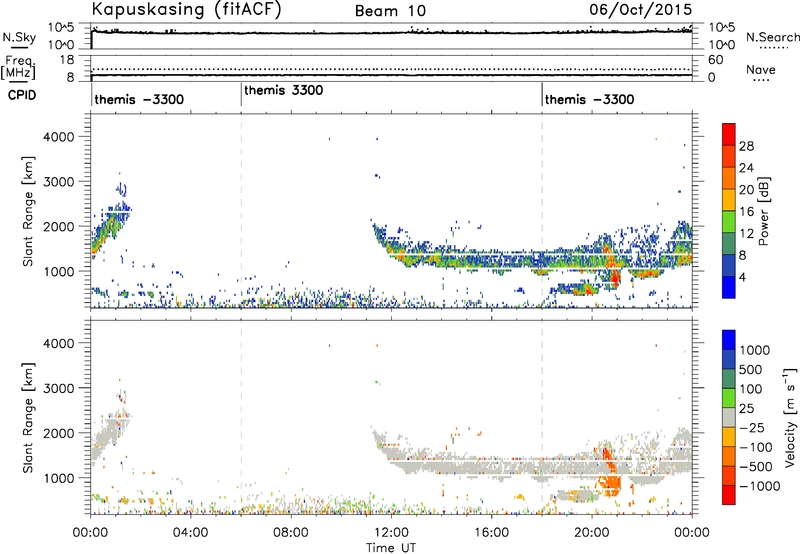Click the 'CPID' row label
The image size is (800, 554).
pyautogui.click(x=22, y=95)
